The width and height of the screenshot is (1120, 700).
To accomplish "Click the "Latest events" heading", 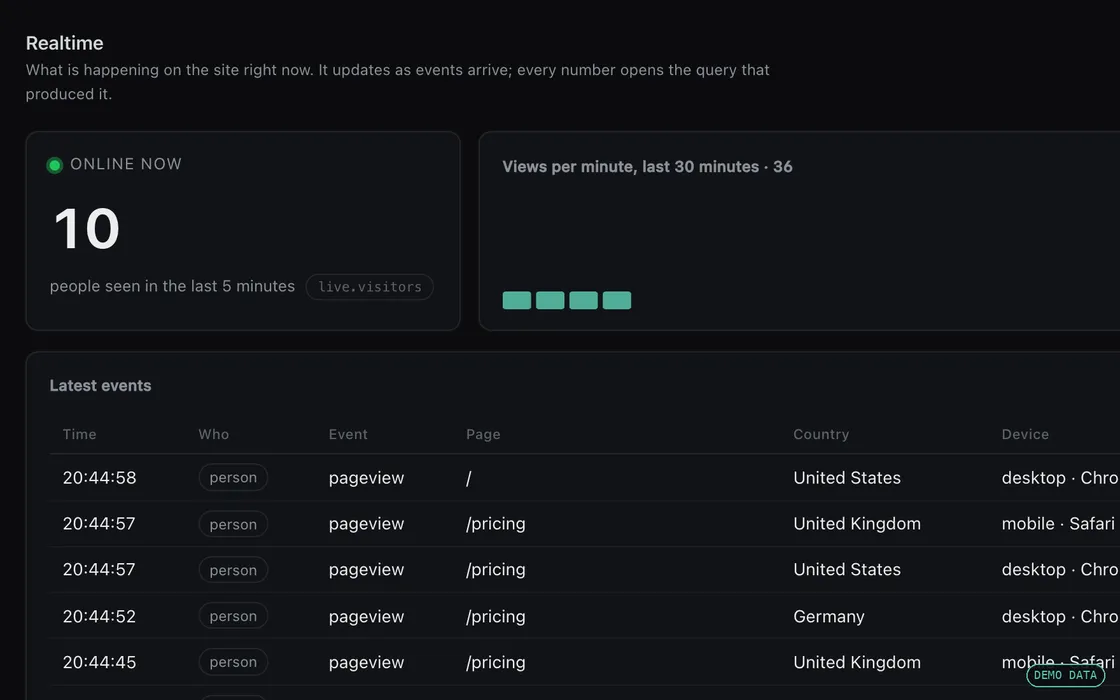I will (100, 386).
